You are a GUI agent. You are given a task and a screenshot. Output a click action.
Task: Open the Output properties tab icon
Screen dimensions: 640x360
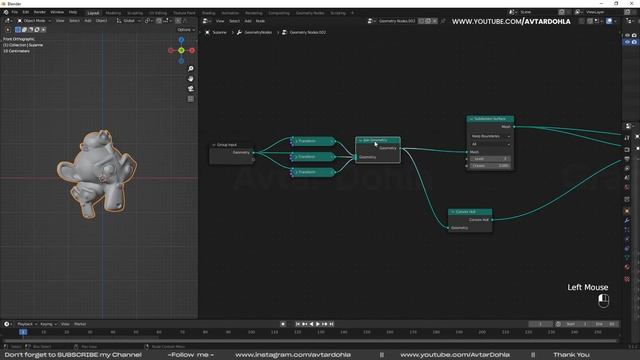coord(627,159)
